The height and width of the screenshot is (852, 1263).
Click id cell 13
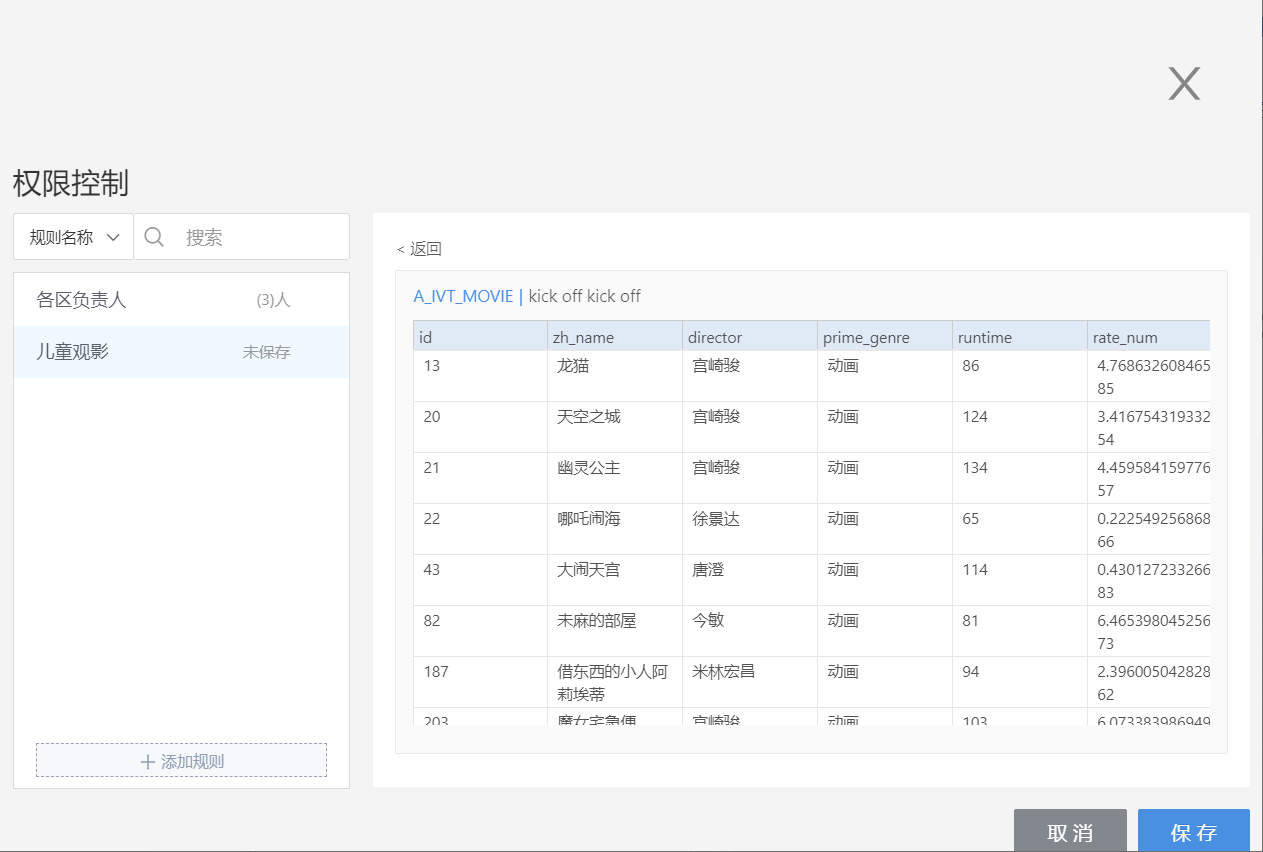(480, 377)
